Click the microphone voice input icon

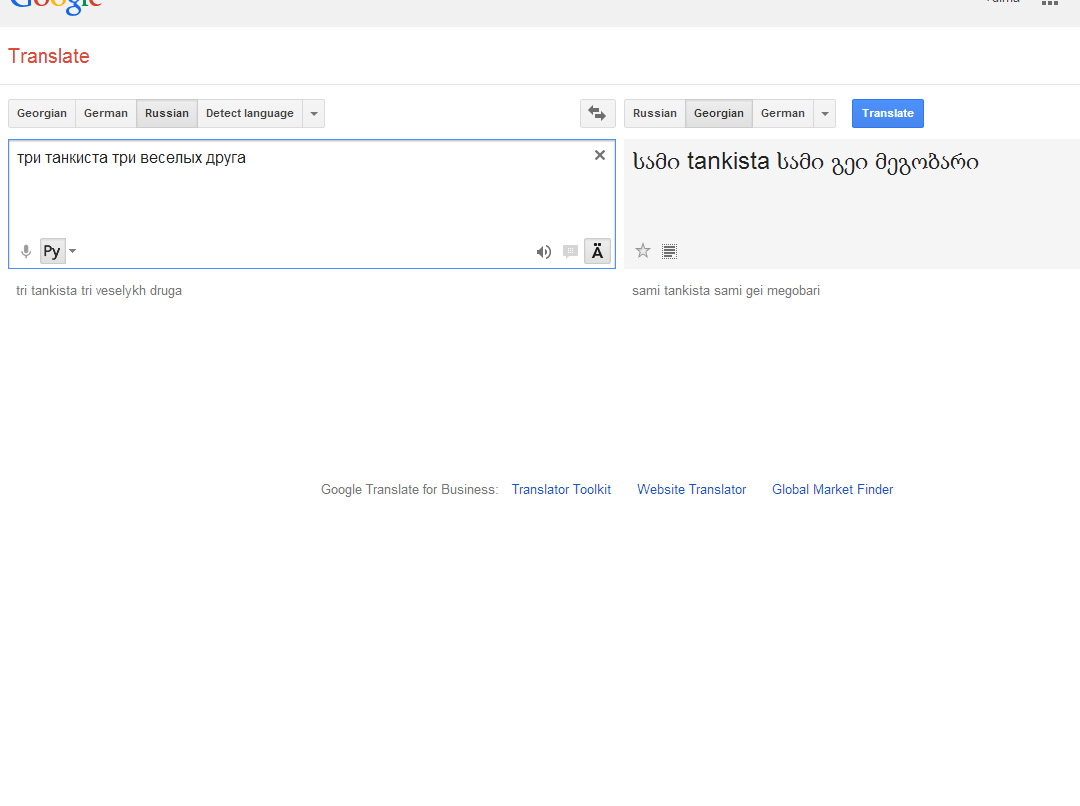coord(26,251)
